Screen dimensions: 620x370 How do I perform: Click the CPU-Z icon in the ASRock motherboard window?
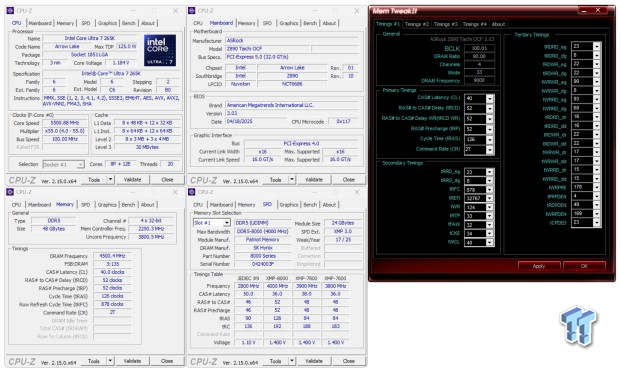[x=192, y=11]
